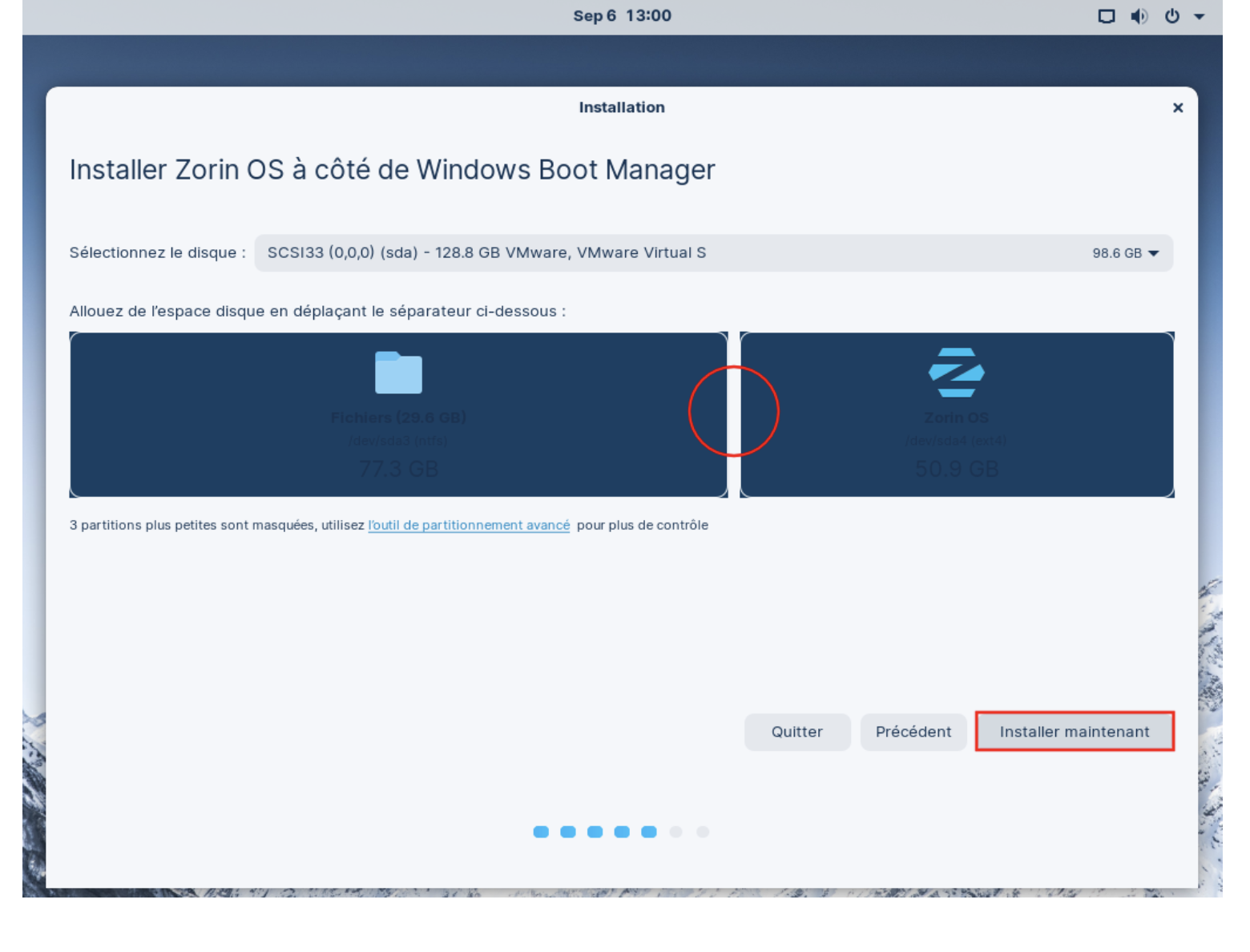Viewport: 1250px width, 952px height.
Task: Click the '98.6 GB' value in disk selector
Action: [1117, 253]
